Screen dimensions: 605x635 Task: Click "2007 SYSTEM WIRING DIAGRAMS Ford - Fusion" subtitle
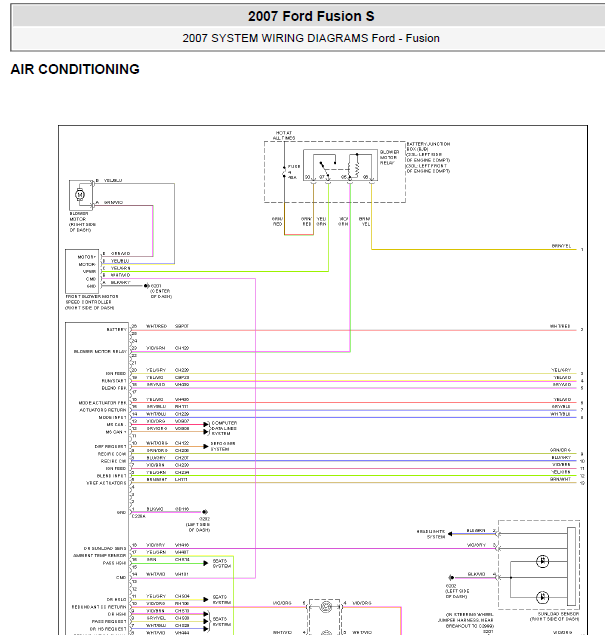311,38
